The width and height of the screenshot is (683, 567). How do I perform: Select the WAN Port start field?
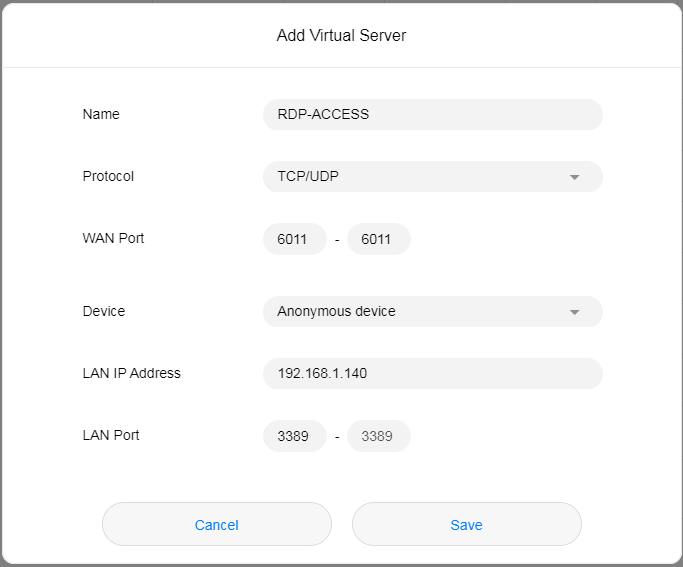pyautogui.click(x=294, y=239)
